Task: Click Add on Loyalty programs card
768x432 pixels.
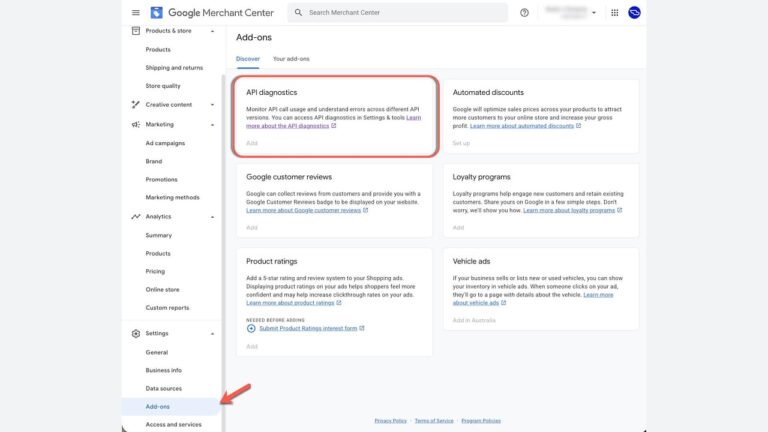Action: coord(458,228)
